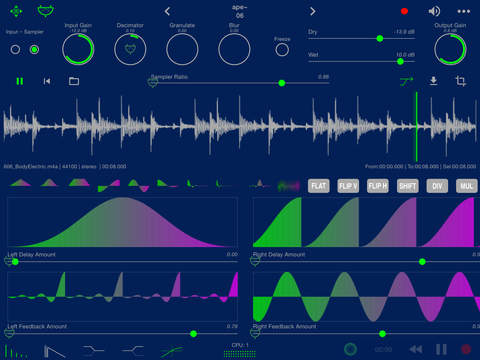This screenshot has height=360, width=480.
Task: Click the green playhead marker in the waveform
Action: coord(416,127)
